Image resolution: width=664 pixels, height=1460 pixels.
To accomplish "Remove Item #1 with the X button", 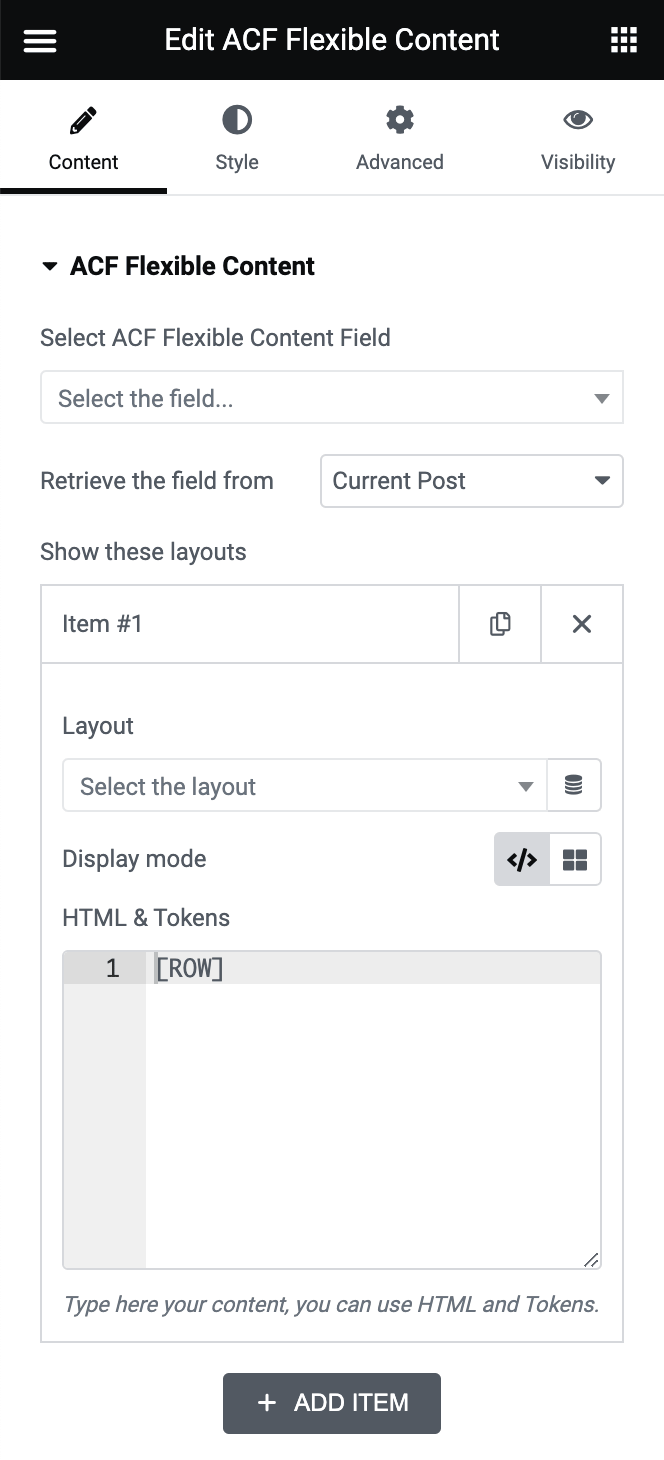I will tap(581, 623).
